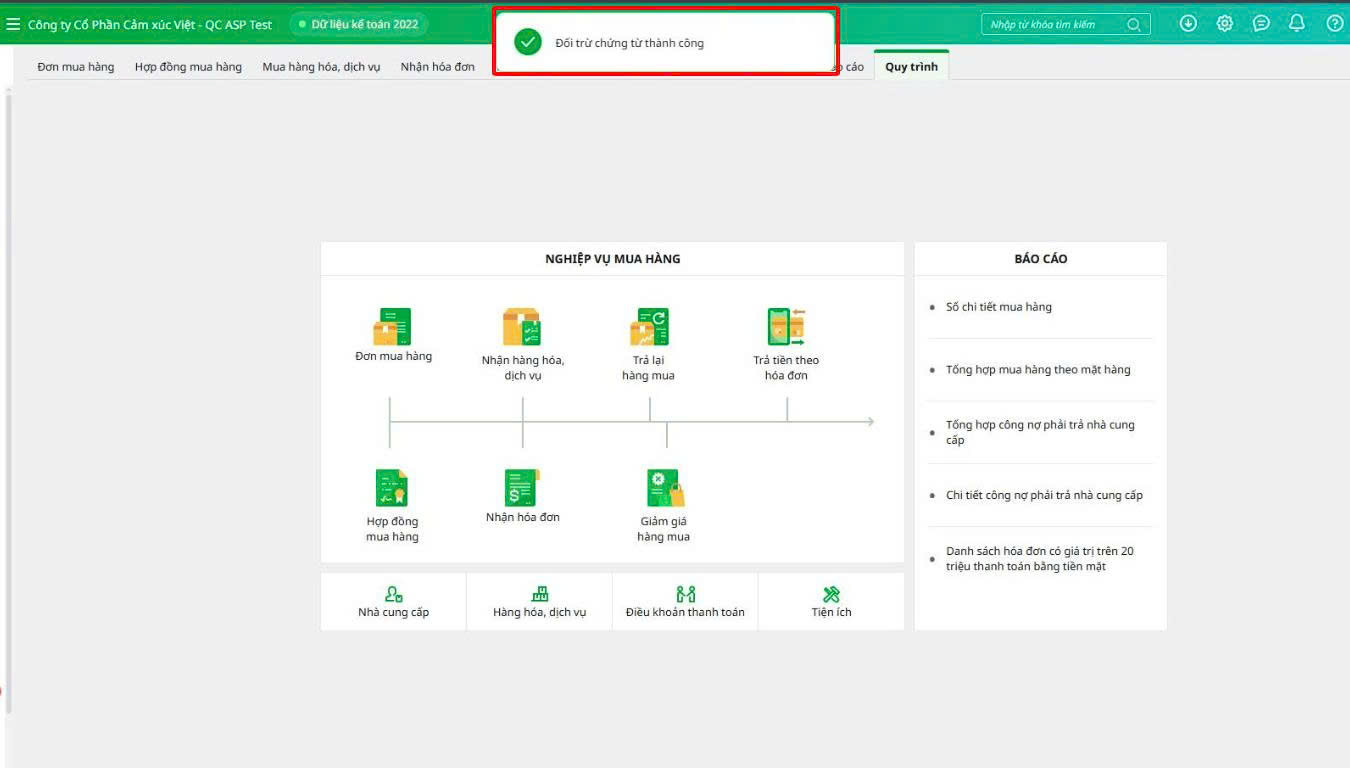Click the Nhận hóa đơn workflow icon

tap(522, 488)
